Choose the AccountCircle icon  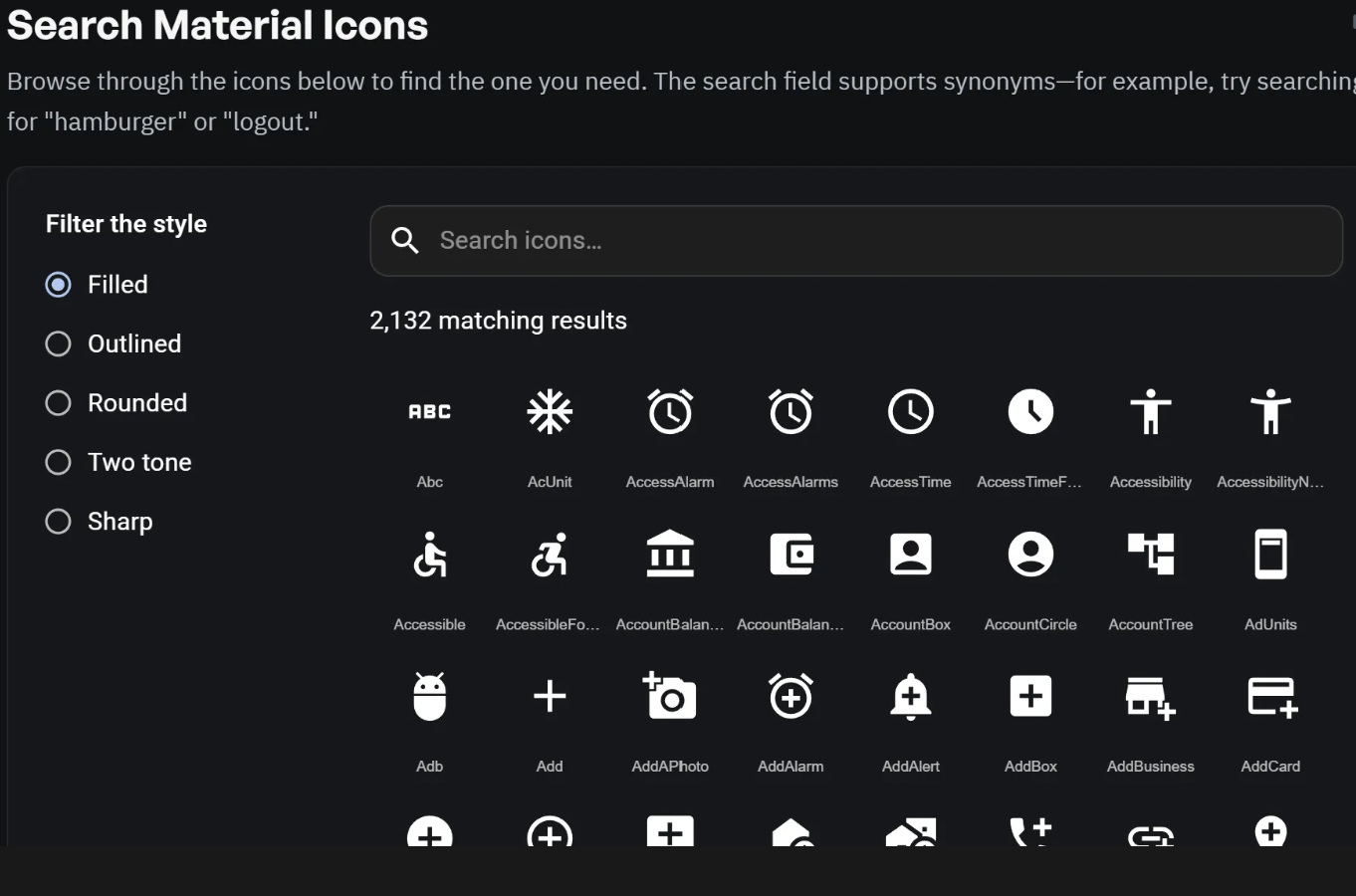[x=1030, y=555]
